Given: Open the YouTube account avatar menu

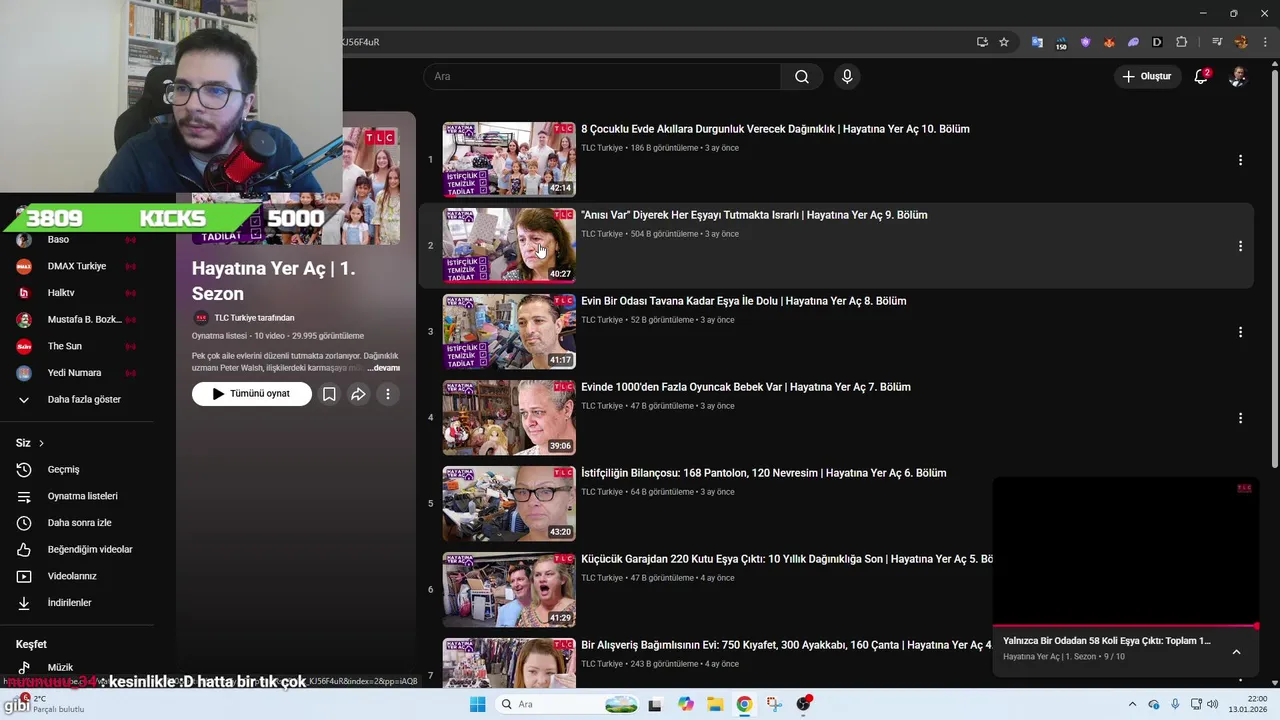Looking at the screenshot, I should (1237, 76).
